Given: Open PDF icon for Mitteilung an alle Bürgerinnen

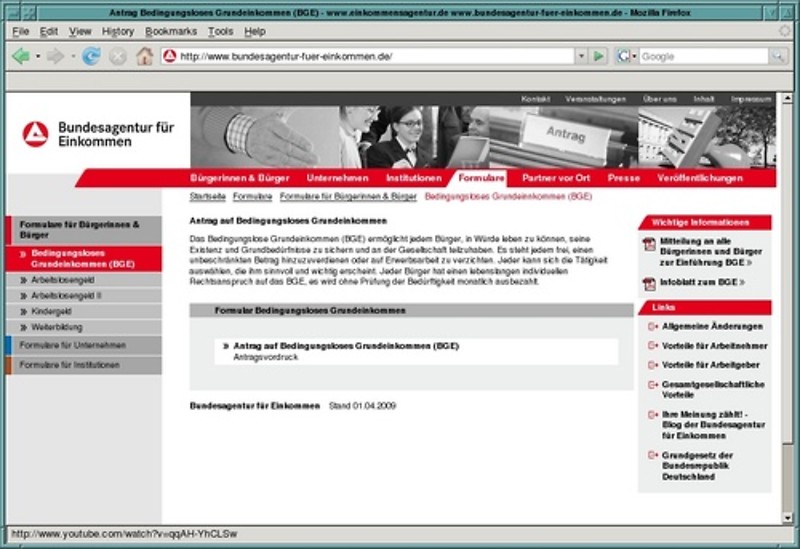Looking at the screenshot, I should [649, 244].
